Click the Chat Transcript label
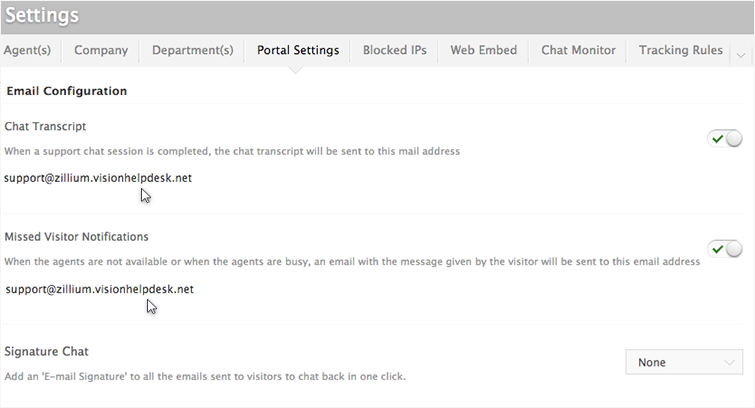 click(45, 127)
